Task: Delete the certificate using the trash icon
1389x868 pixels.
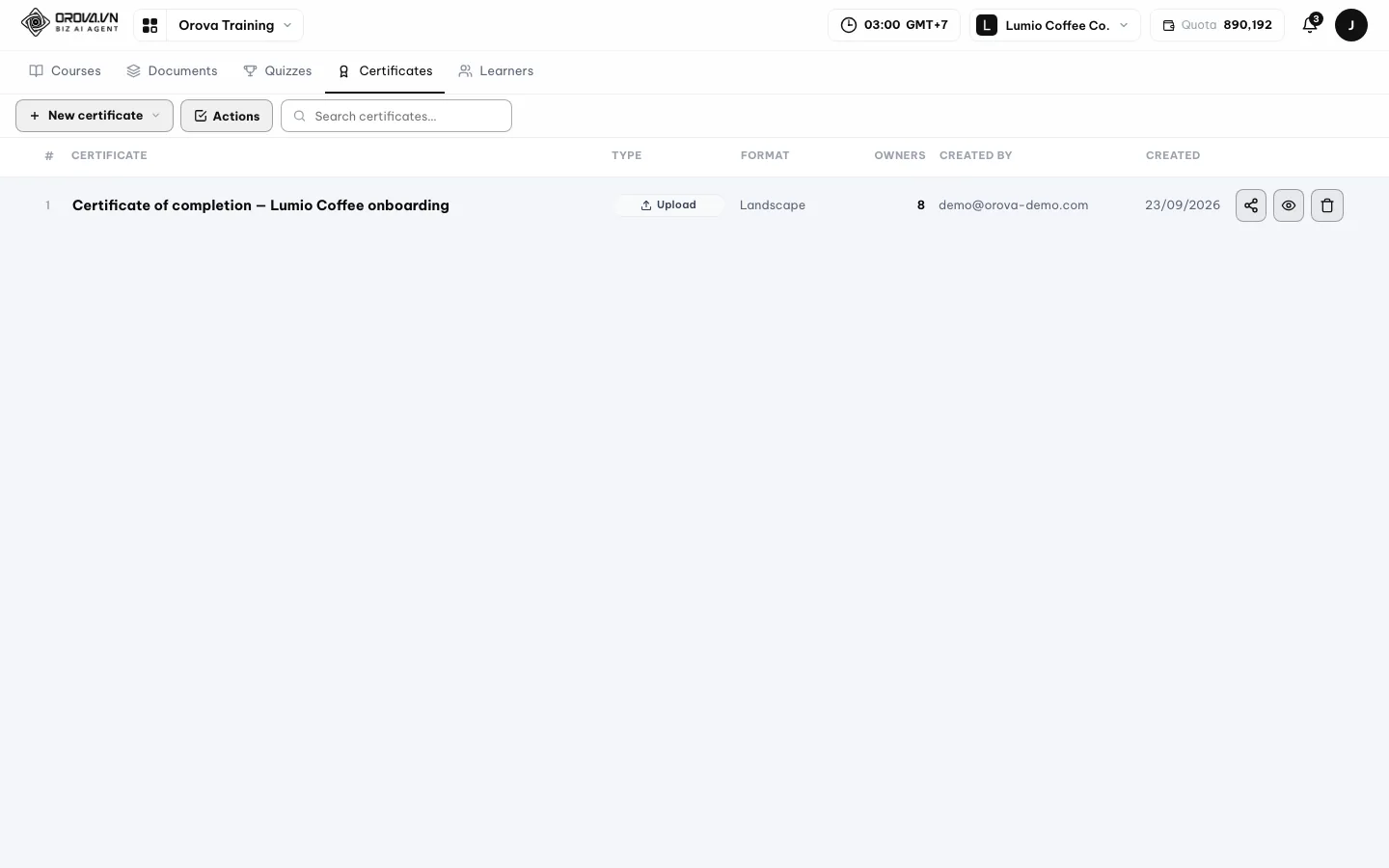Action: click(1327, 205)
